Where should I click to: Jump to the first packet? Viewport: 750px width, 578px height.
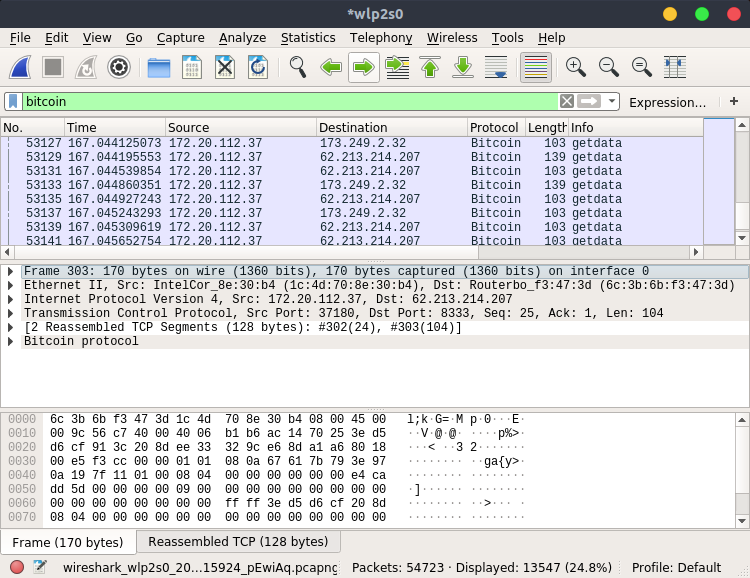430,67
